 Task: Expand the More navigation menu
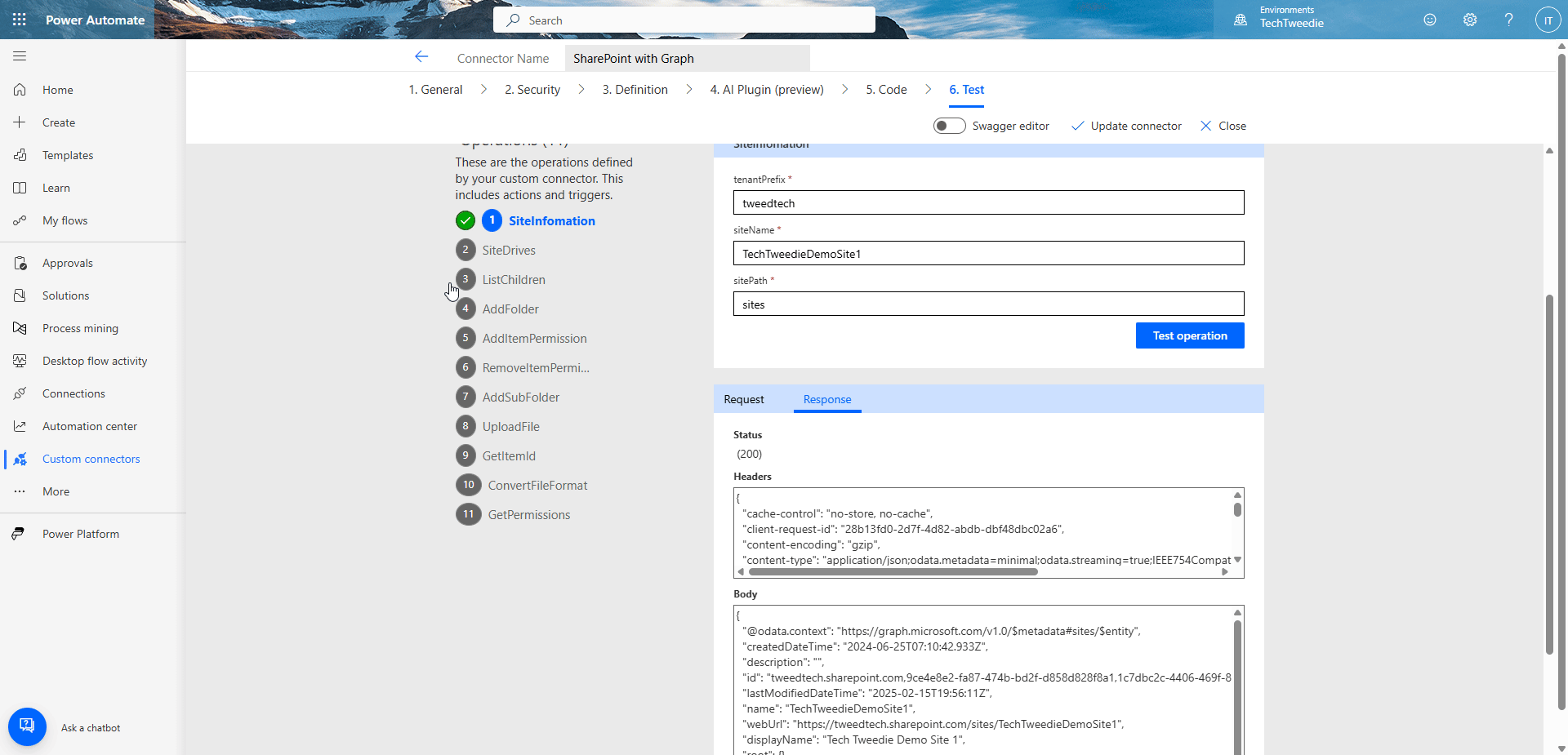point(55,491)
